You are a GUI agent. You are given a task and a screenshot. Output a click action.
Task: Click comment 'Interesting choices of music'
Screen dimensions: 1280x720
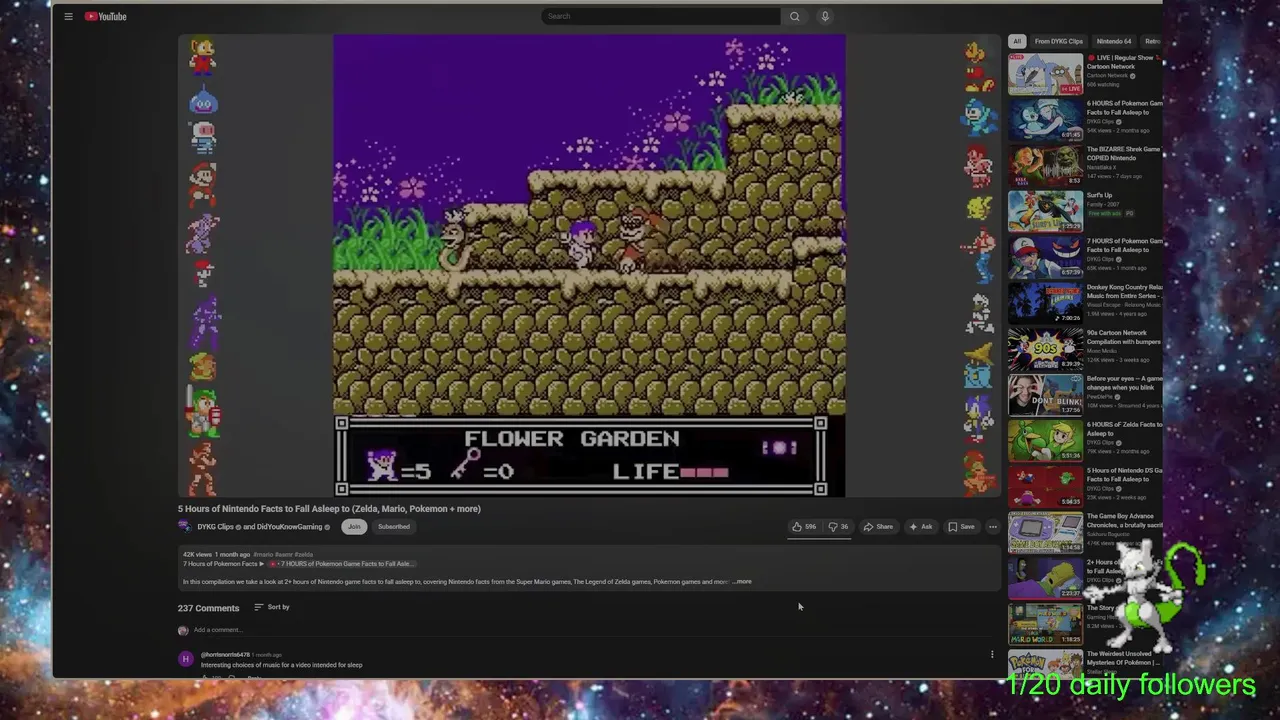click(281, 665)
